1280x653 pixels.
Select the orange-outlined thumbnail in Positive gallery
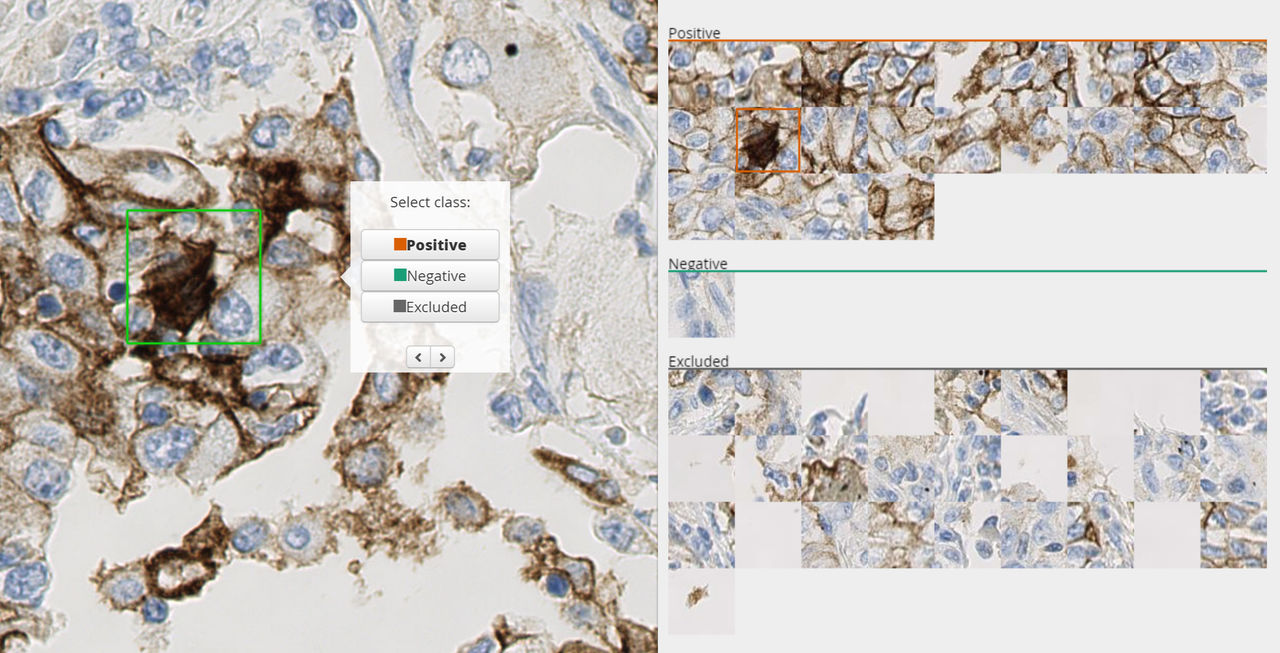(x=768, y=140)
